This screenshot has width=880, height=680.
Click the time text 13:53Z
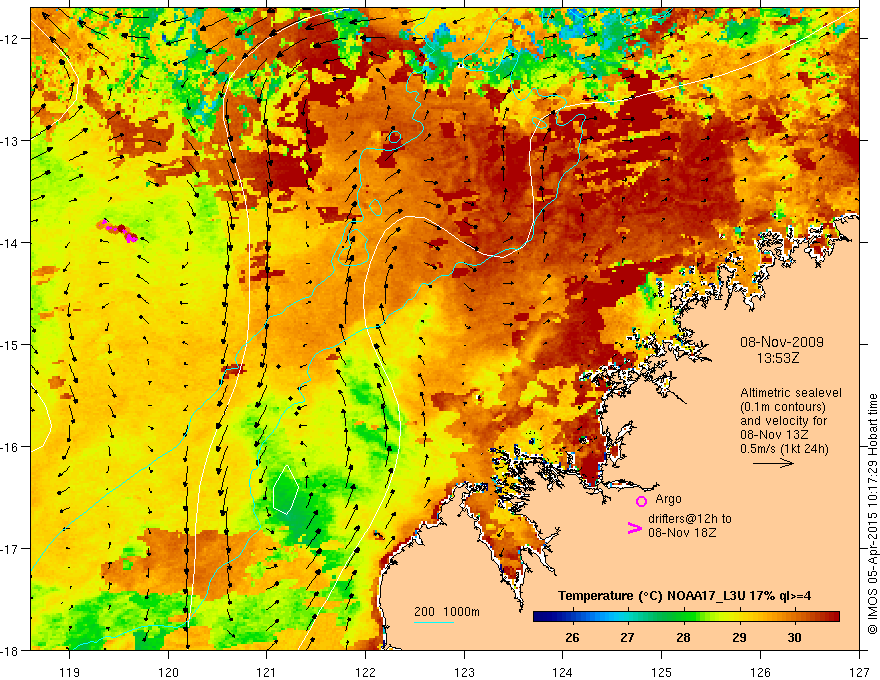(778, 358)
